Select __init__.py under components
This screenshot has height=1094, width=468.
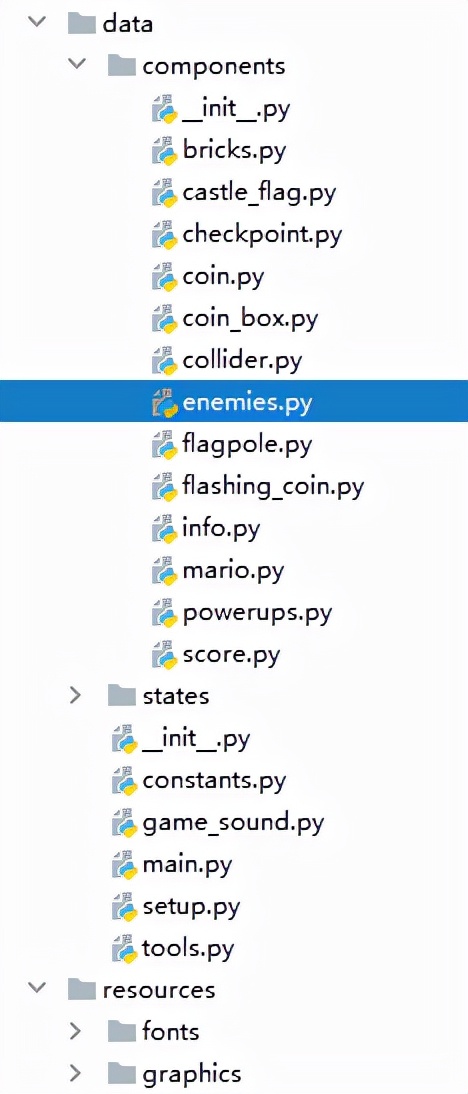coord(236,110)
